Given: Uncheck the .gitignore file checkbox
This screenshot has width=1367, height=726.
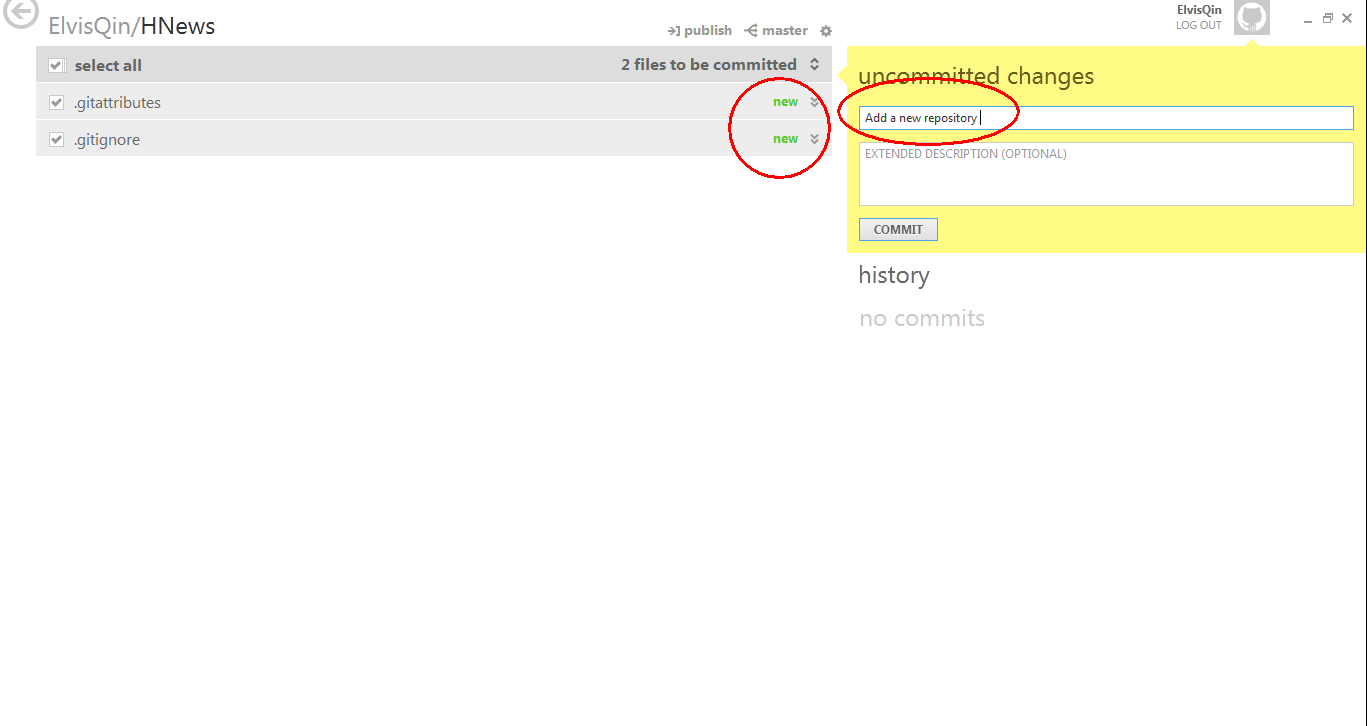Looking at the screenshot, I should point(57,140).
